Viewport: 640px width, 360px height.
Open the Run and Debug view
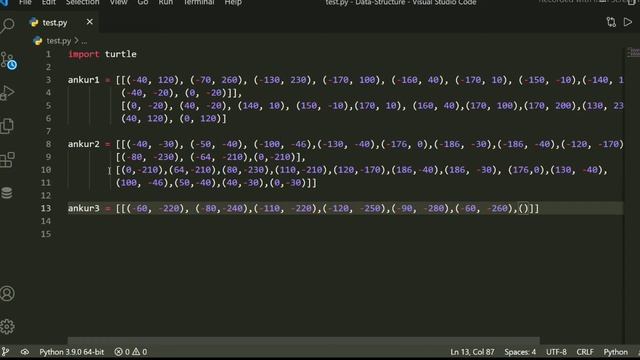pyautogui.click(x=7, y=93)
